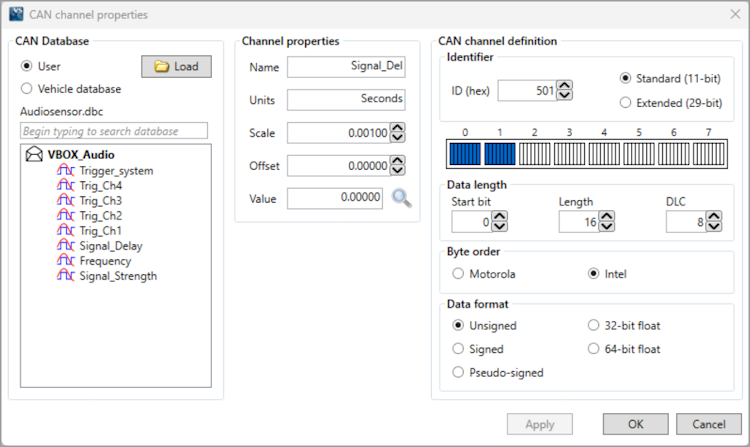
Task: Choose Extended (29-bit) identifier
Action: [625, 103]
